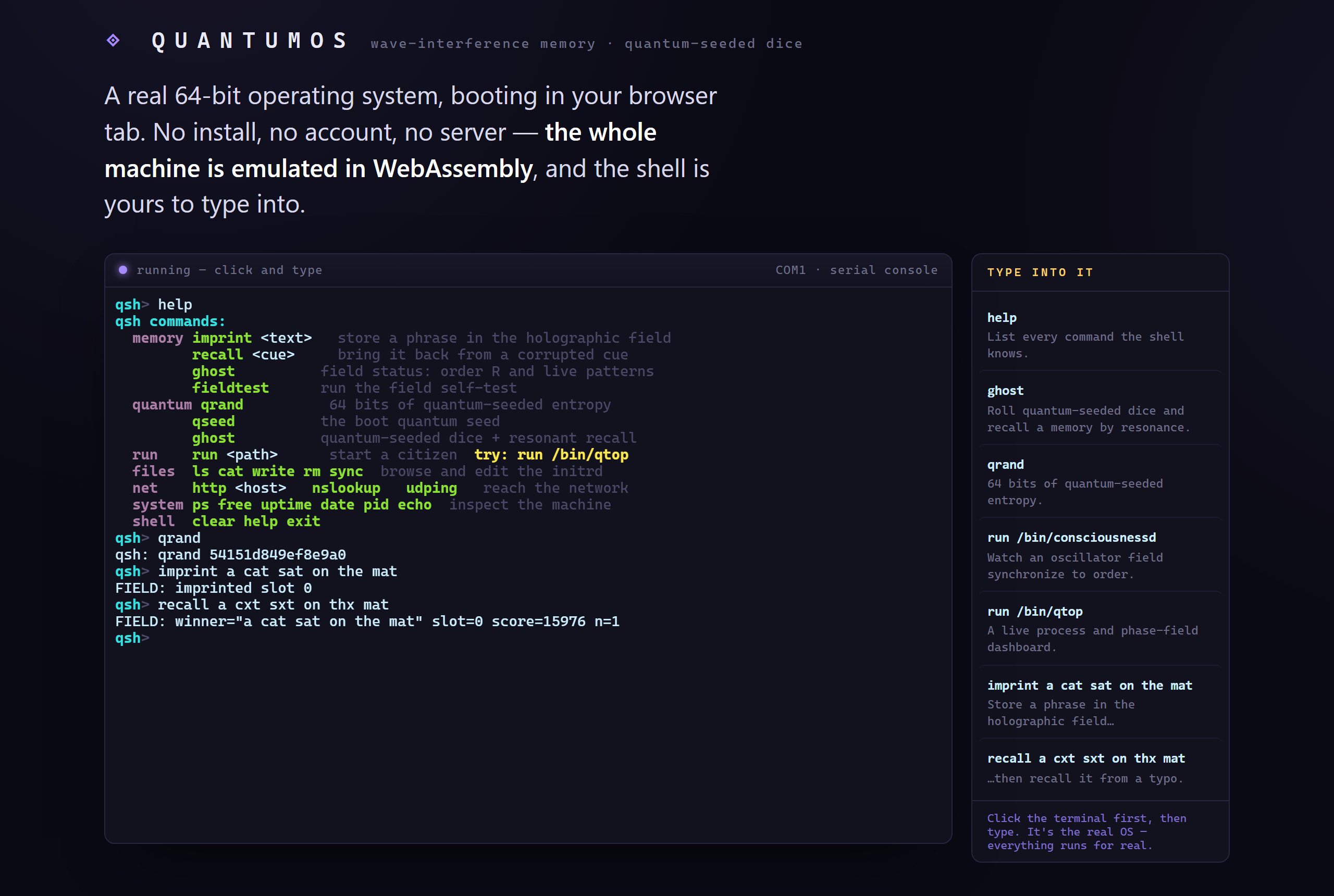The height and width of the screenshot is (896, 1334).
Task: Click the 'qrand' sidebar command card
Action: pyautogui.click(x=1100, y=482)
